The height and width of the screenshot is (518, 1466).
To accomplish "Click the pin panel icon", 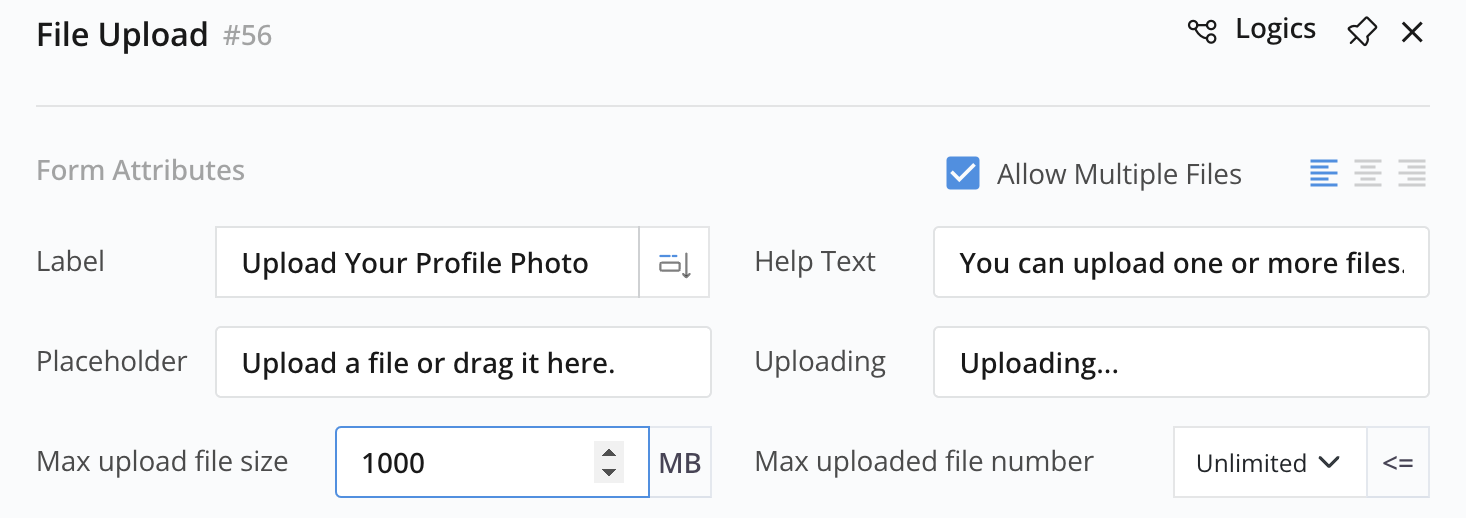I will pos(1361,33).
